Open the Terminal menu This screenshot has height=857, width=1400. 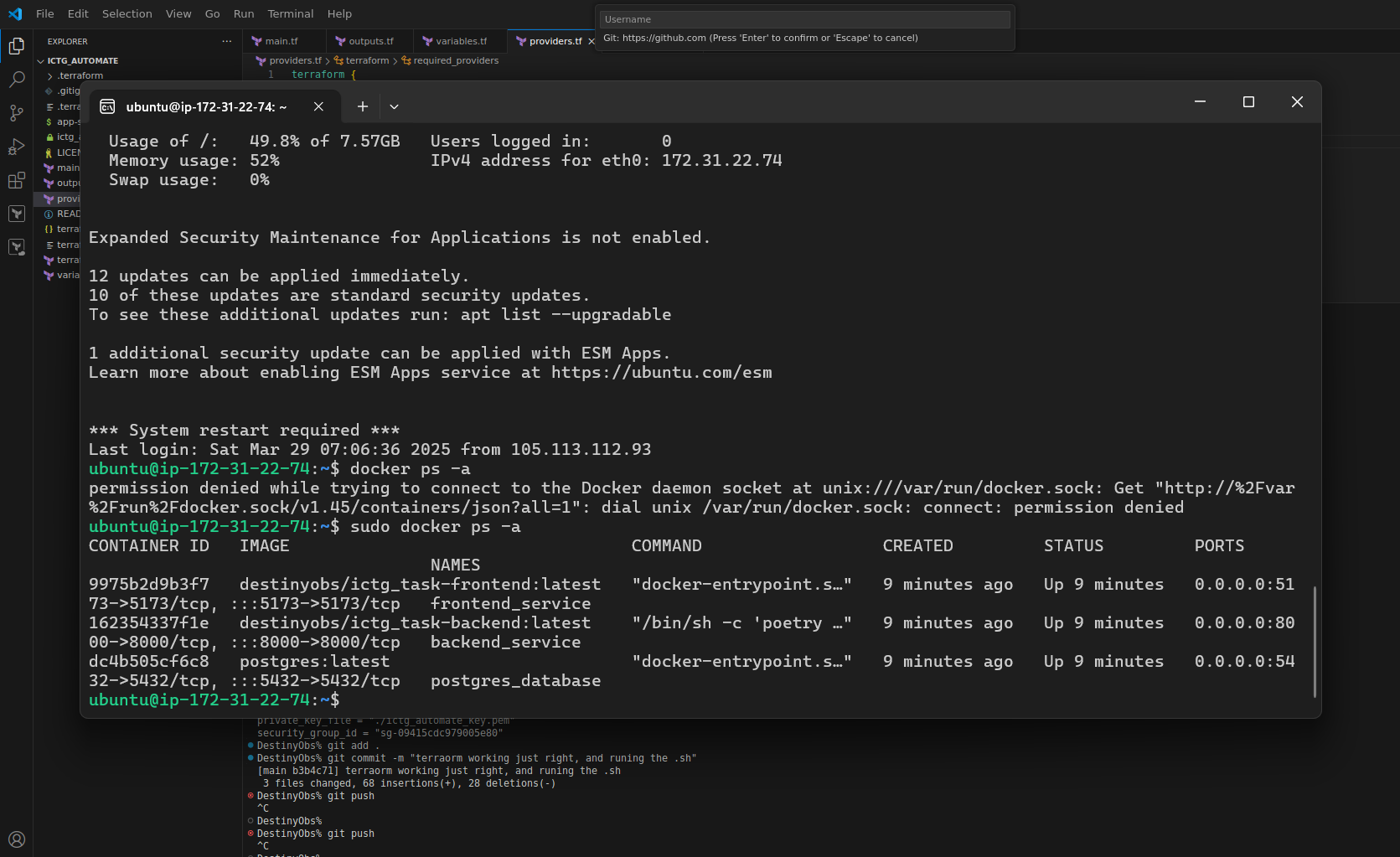tap(291, 13)
